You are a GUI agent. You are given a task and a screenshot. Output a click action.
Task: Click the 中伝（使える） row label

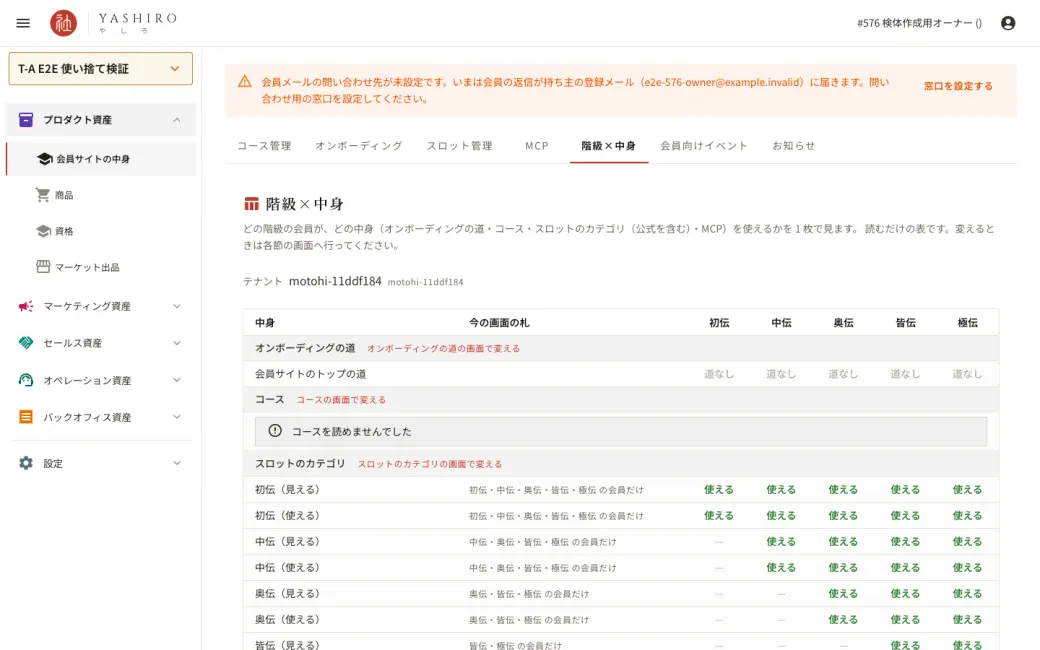(287, 567)
